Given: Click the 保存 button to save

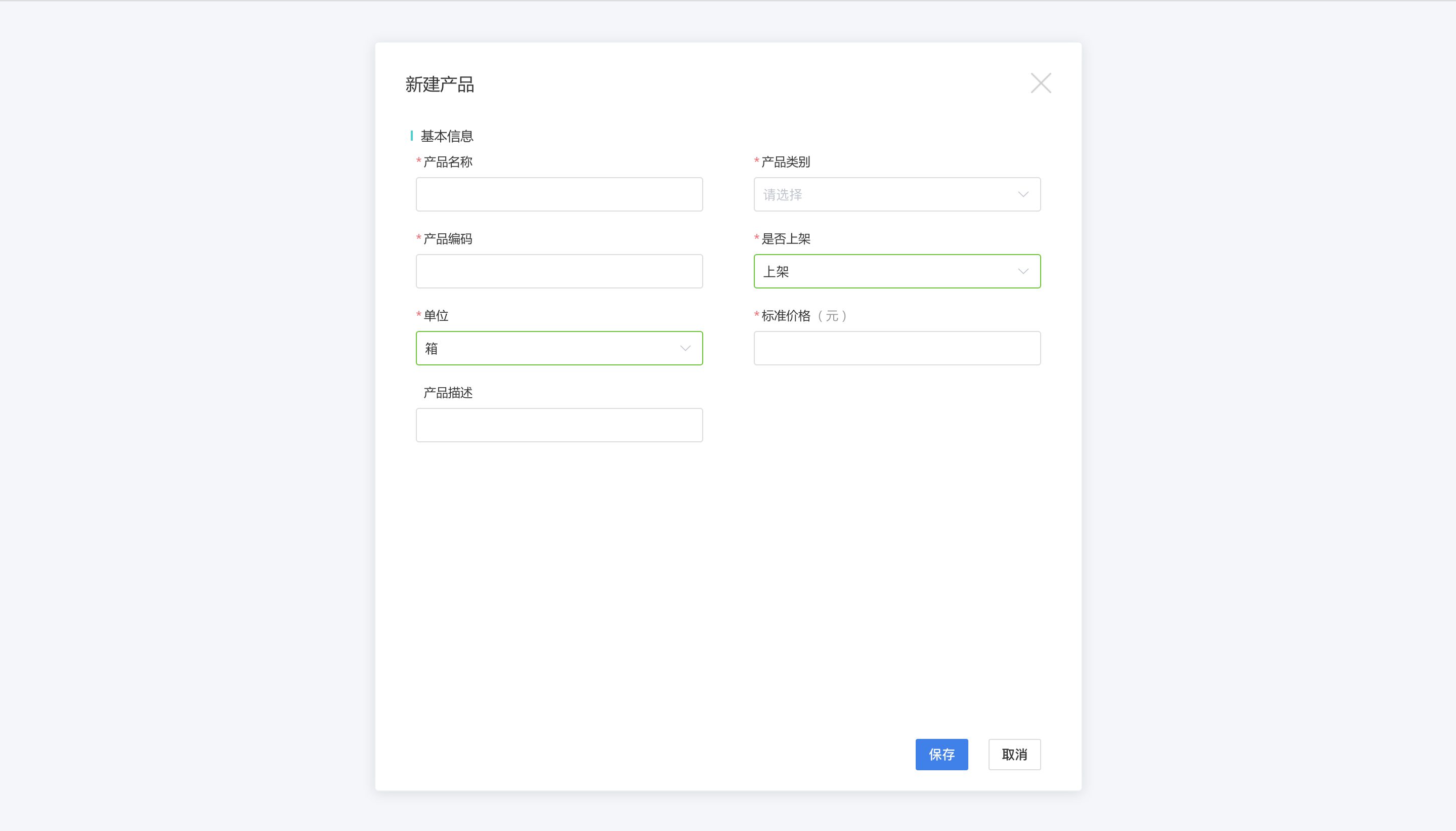Looking at the screenshot, I should [942, 754].
